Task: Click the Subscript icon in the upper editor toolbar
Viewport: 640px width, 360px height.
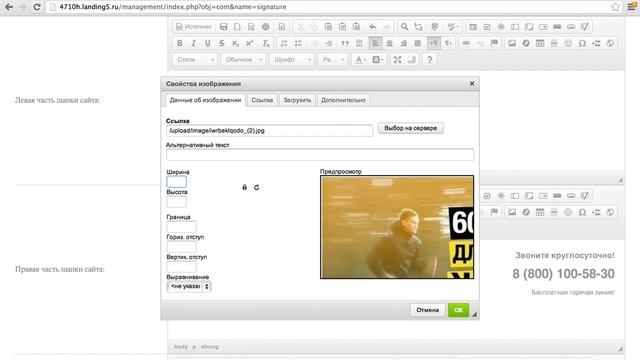Action: tap(236, 43)
